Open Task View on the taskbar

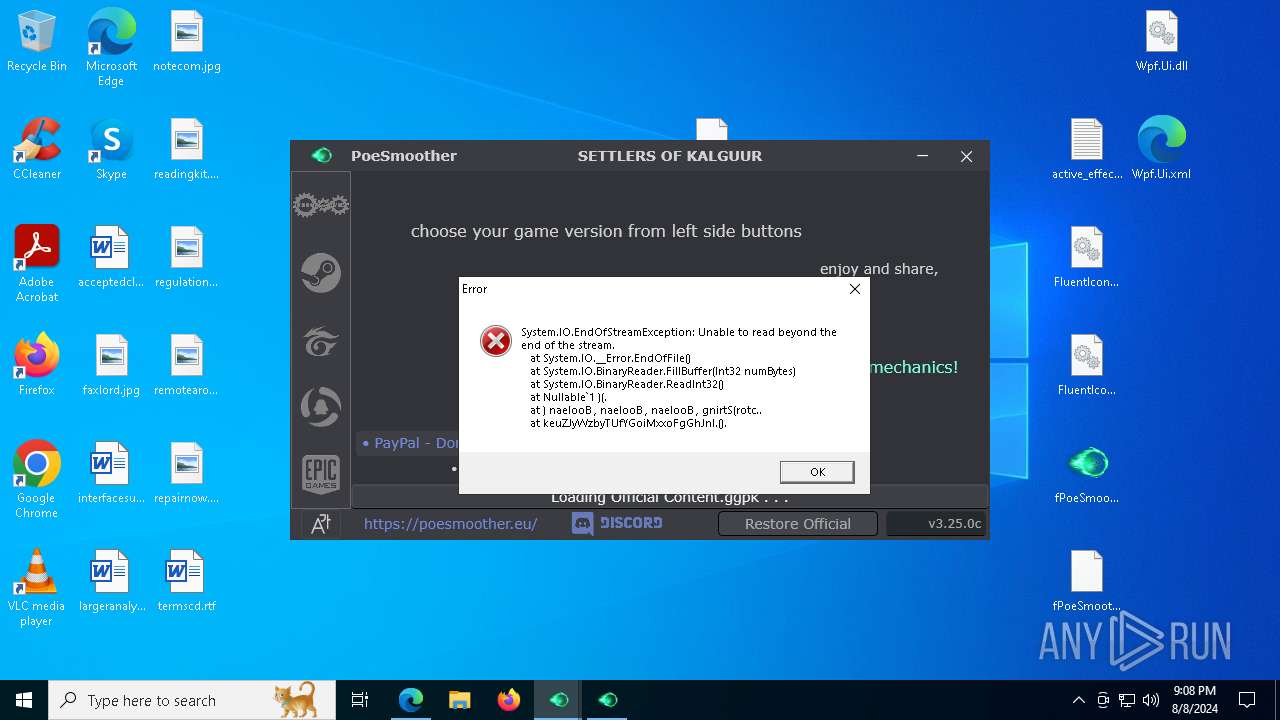pos(360,700)
